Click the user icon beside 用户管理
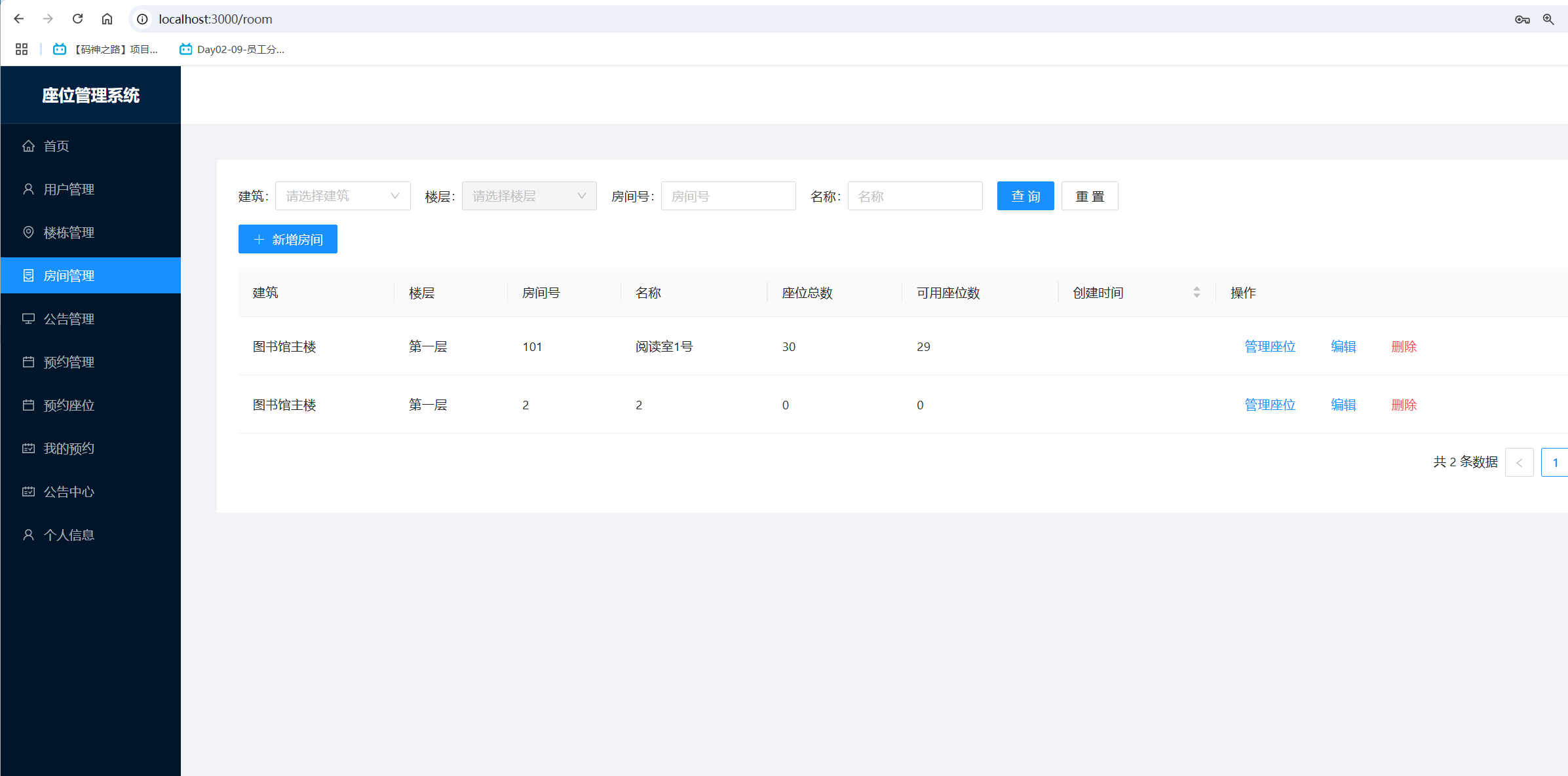The height and width of the screenshot is (776, 1568). click(28, 189)
